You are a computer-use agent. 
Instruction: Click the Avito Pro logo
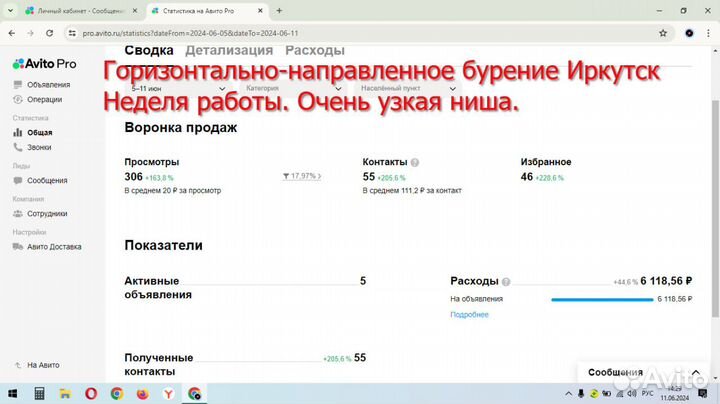click(45, 64)
